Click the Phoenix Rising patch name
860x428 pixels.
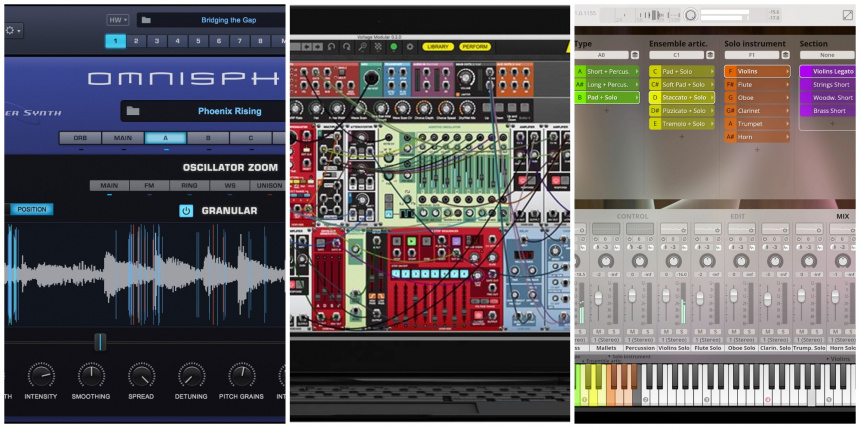[230, 111]
